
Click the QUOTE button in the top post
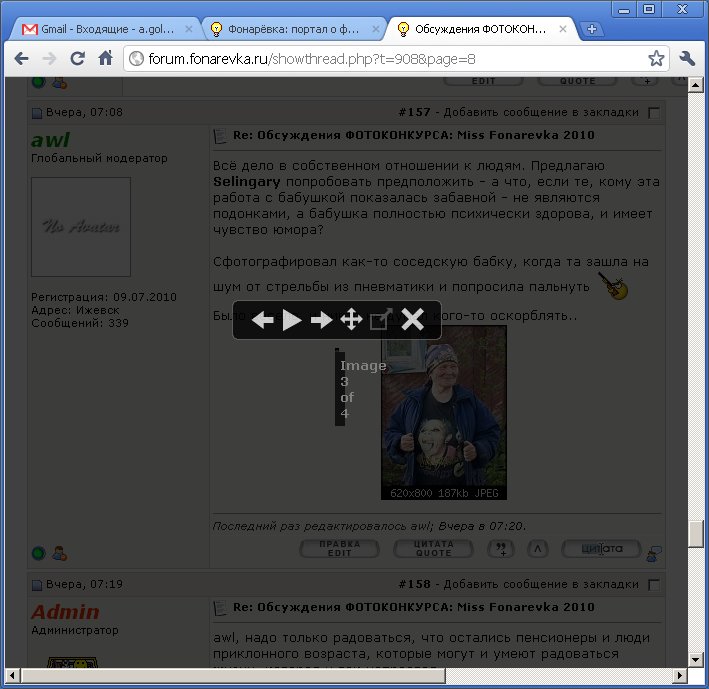coord(577,81)
